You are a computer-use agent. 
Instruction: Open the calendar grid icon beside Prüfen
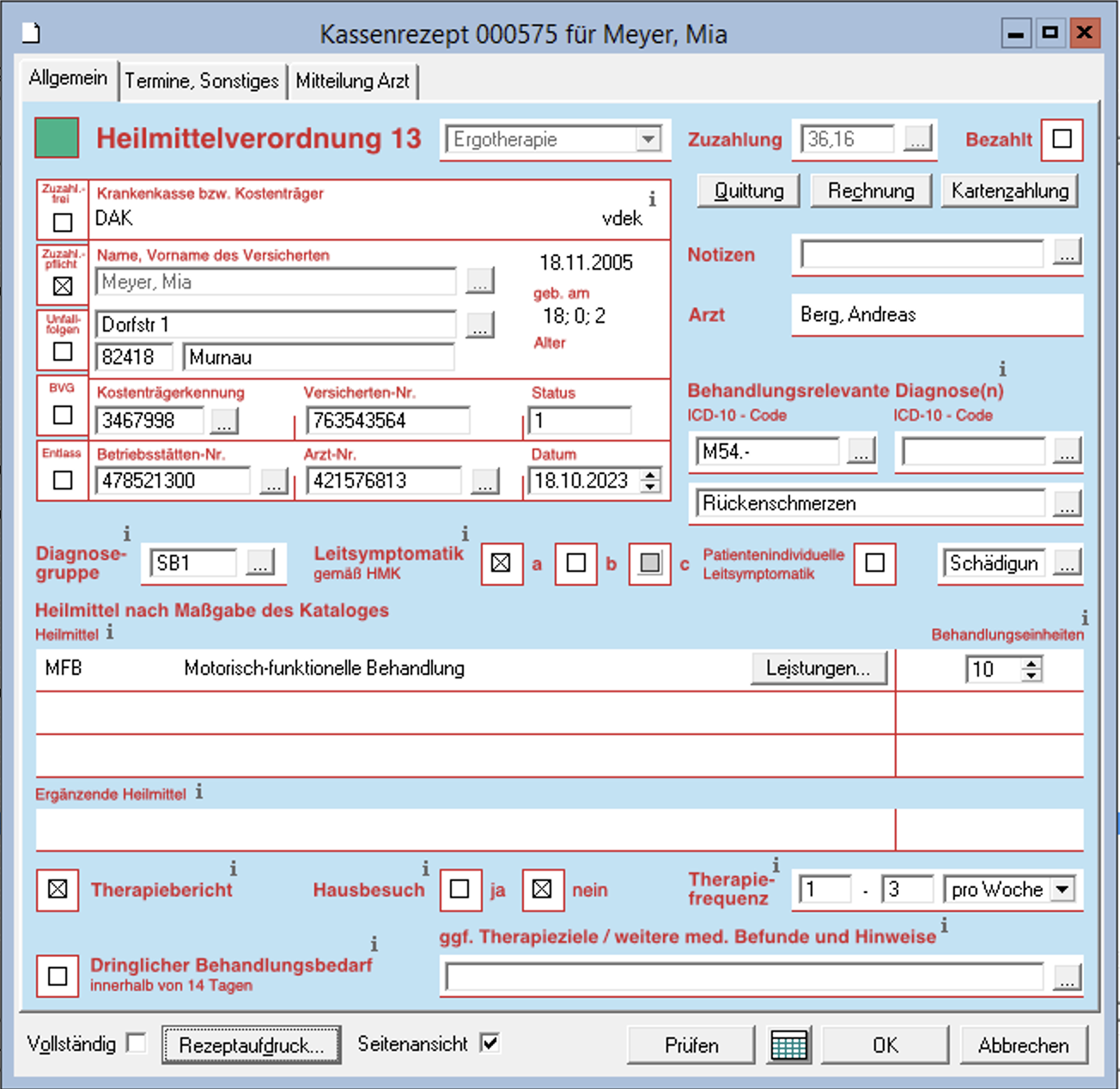coord(788,1045)
